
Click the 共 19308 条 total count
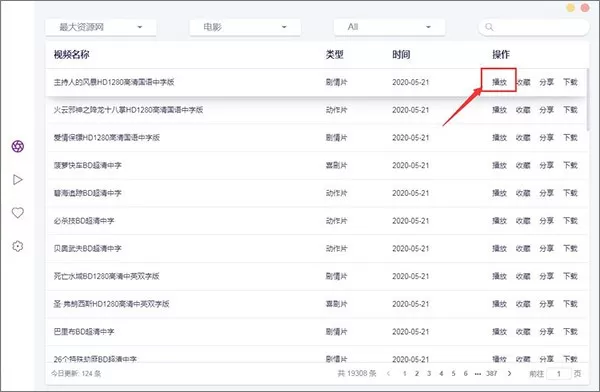357,373
